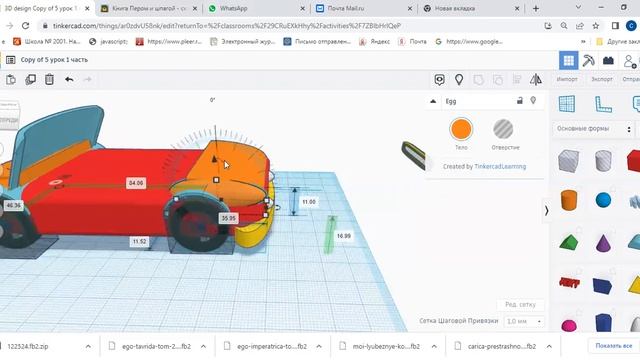
Task: Open options for ego-tavrida-tom-2 download
Action: pyautogui.click(x=203, y=347)
